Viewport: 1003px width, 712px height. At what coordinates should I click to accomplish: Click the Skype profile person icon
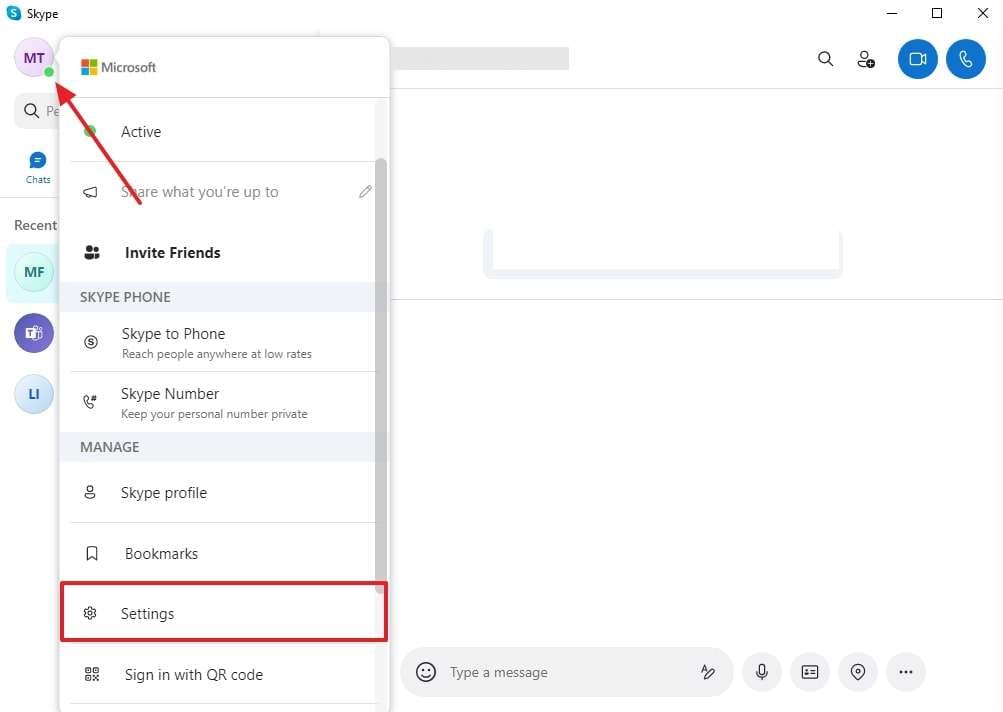click(x=90, y=492)
